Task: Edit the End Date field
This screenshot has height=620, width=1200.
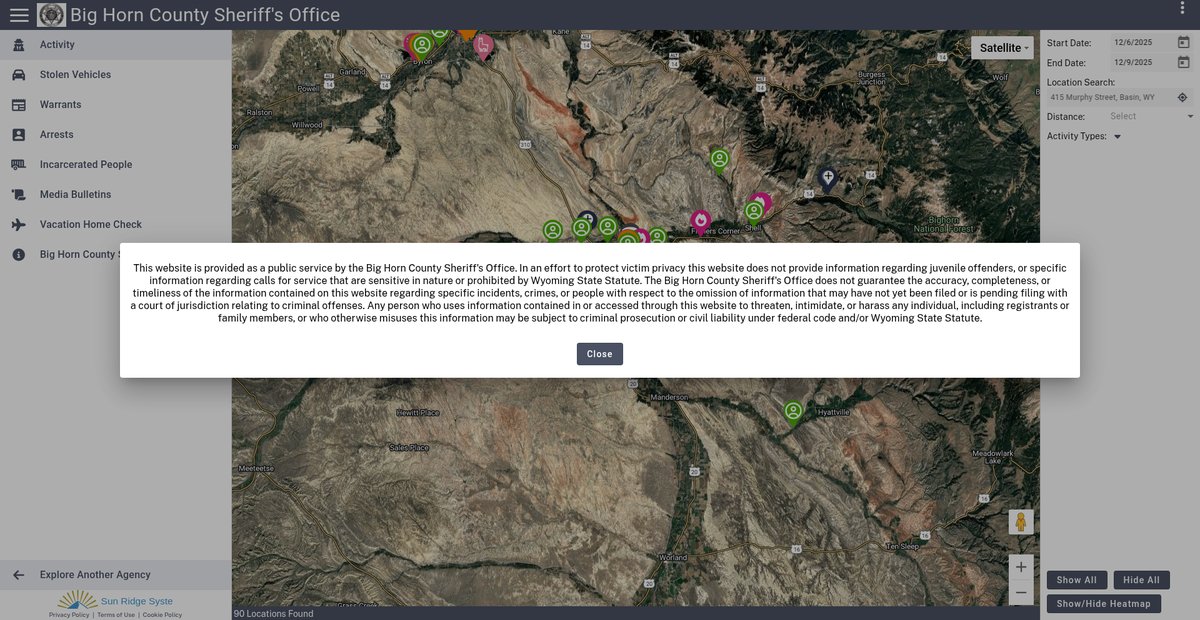Action: click(x=1141, y=63)
